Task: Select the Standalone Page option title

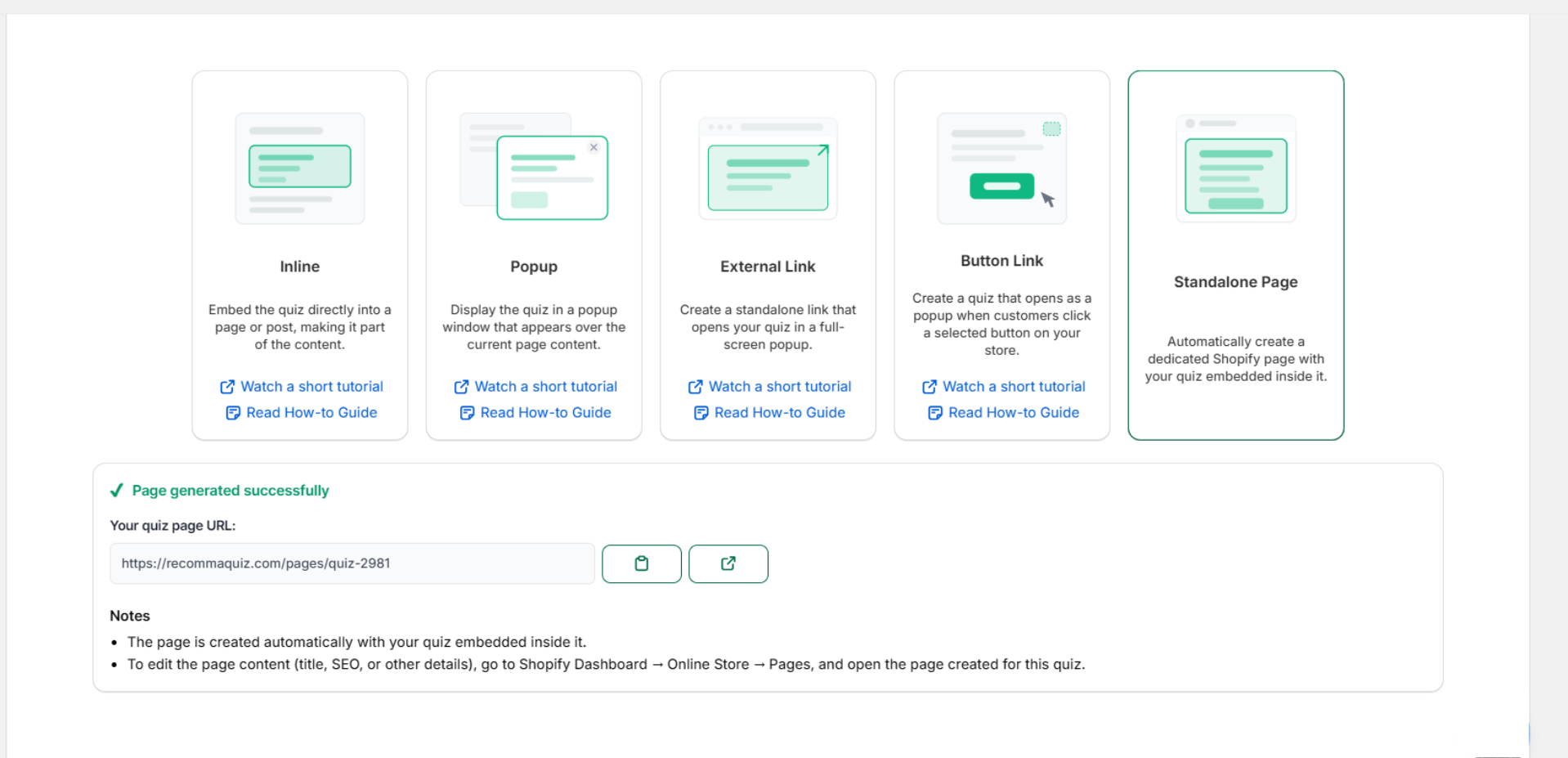Action: [1235, 282]
